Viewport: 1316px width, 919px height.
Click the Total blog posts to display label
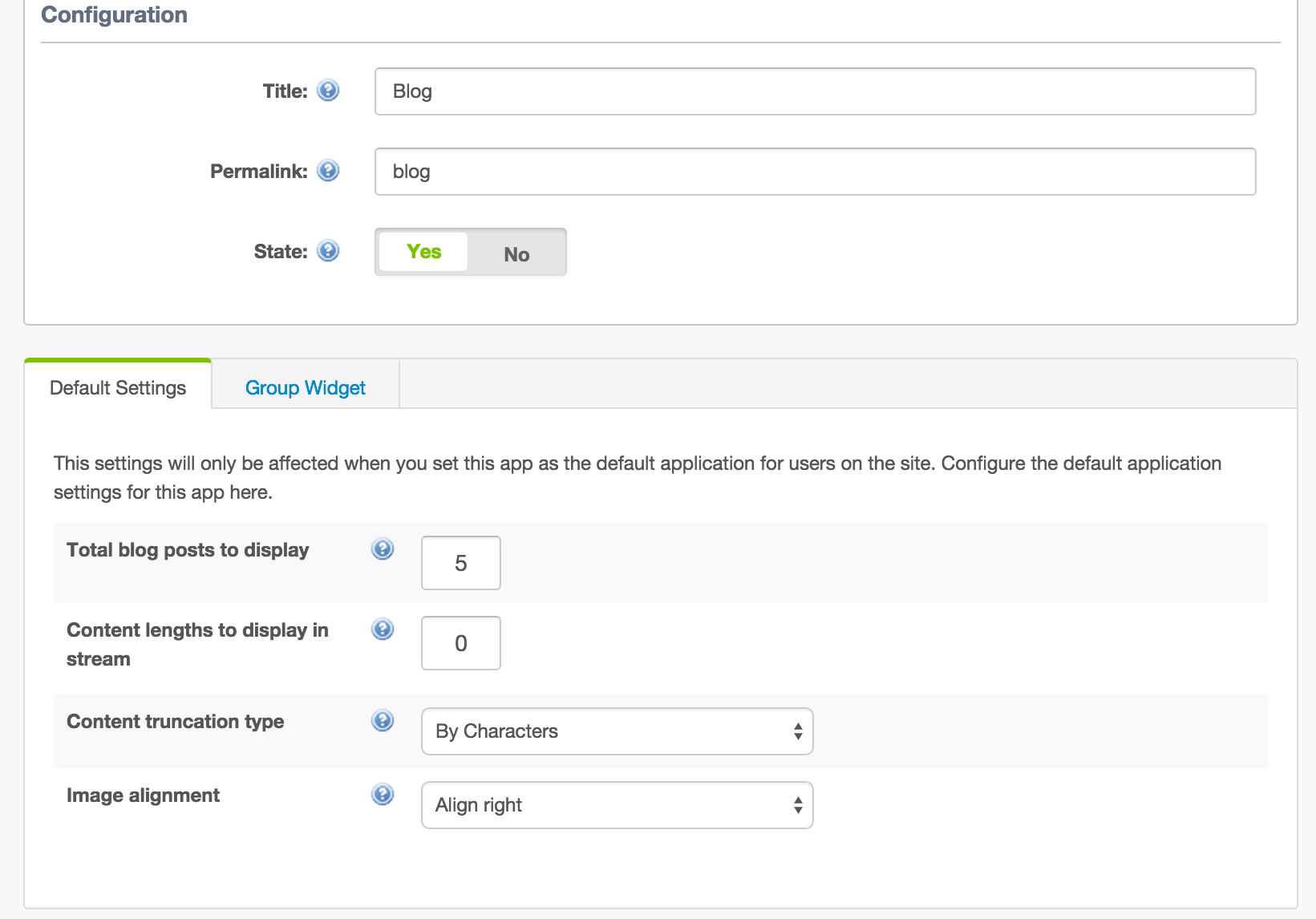pos(188,550)
